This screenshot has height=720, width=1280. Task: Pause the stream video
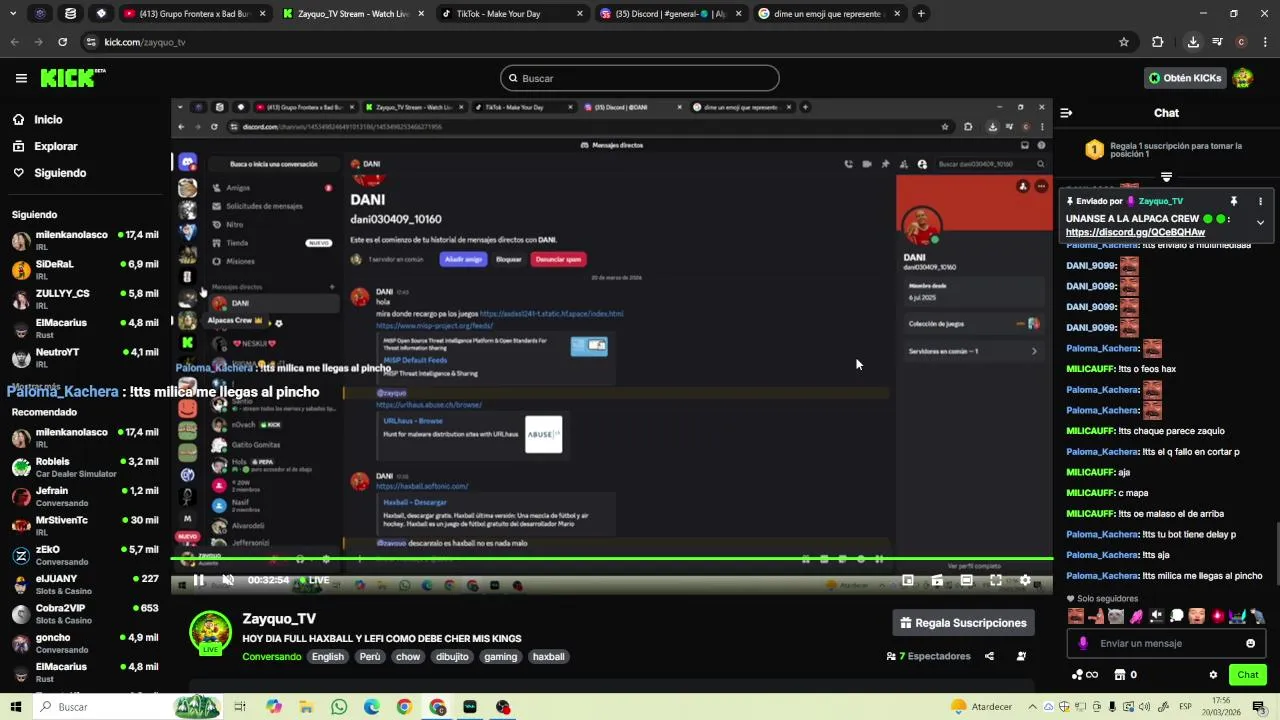[x=198, y=580]
